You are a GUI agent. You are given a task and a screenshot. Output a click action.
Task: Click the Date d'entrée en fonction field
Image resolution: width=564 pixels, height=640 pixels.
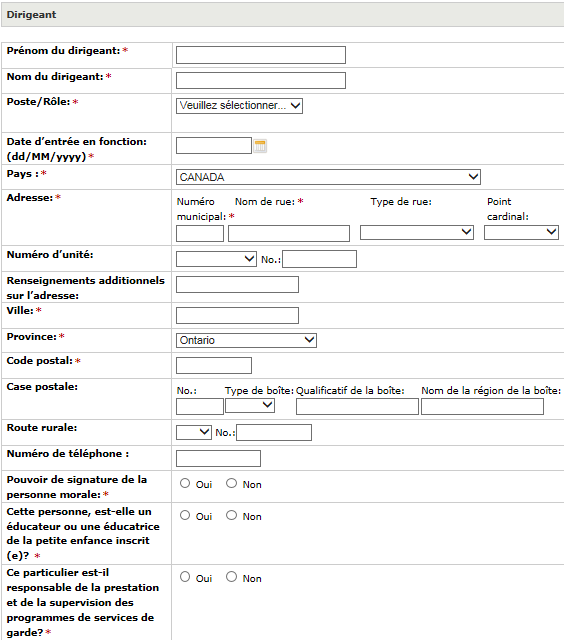(214, 145)
